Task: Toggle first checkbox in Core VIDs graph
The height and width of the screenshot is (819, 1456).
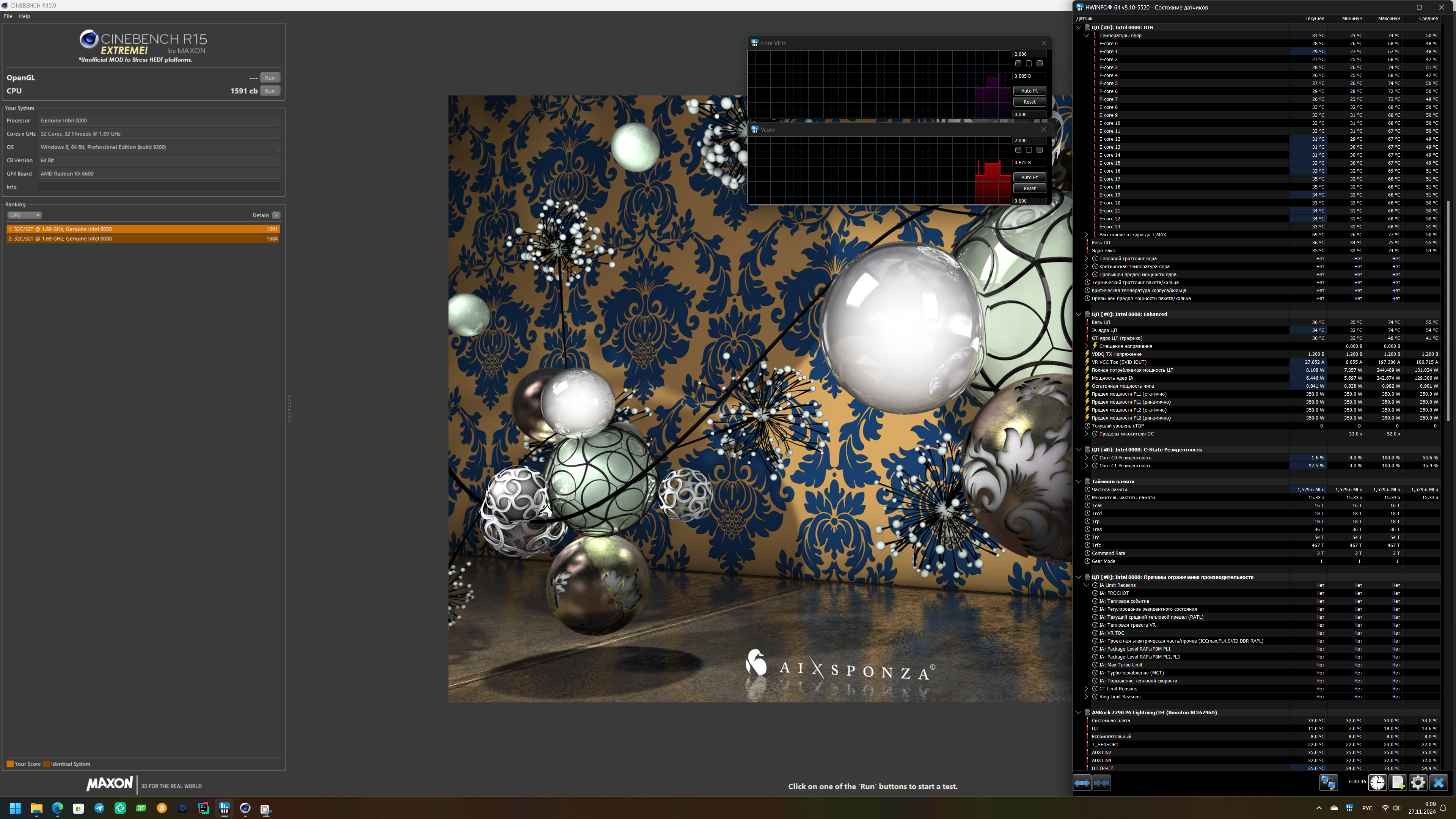Action: 1019,63
